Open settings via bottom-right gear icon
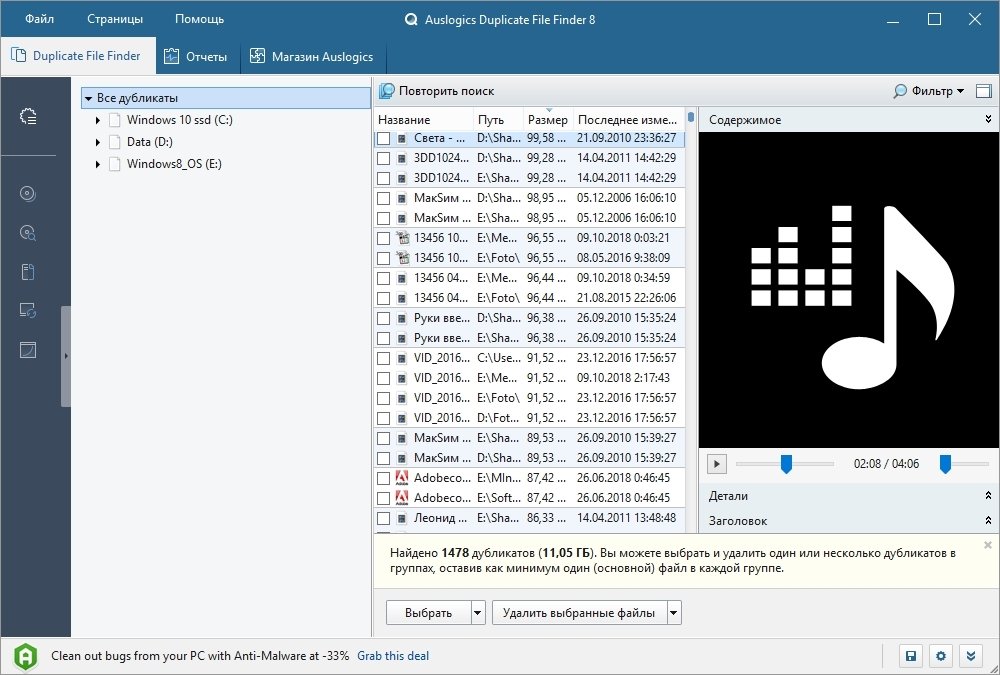The height and width of the screenshot is (675, 1000). [x=940, y=656]
